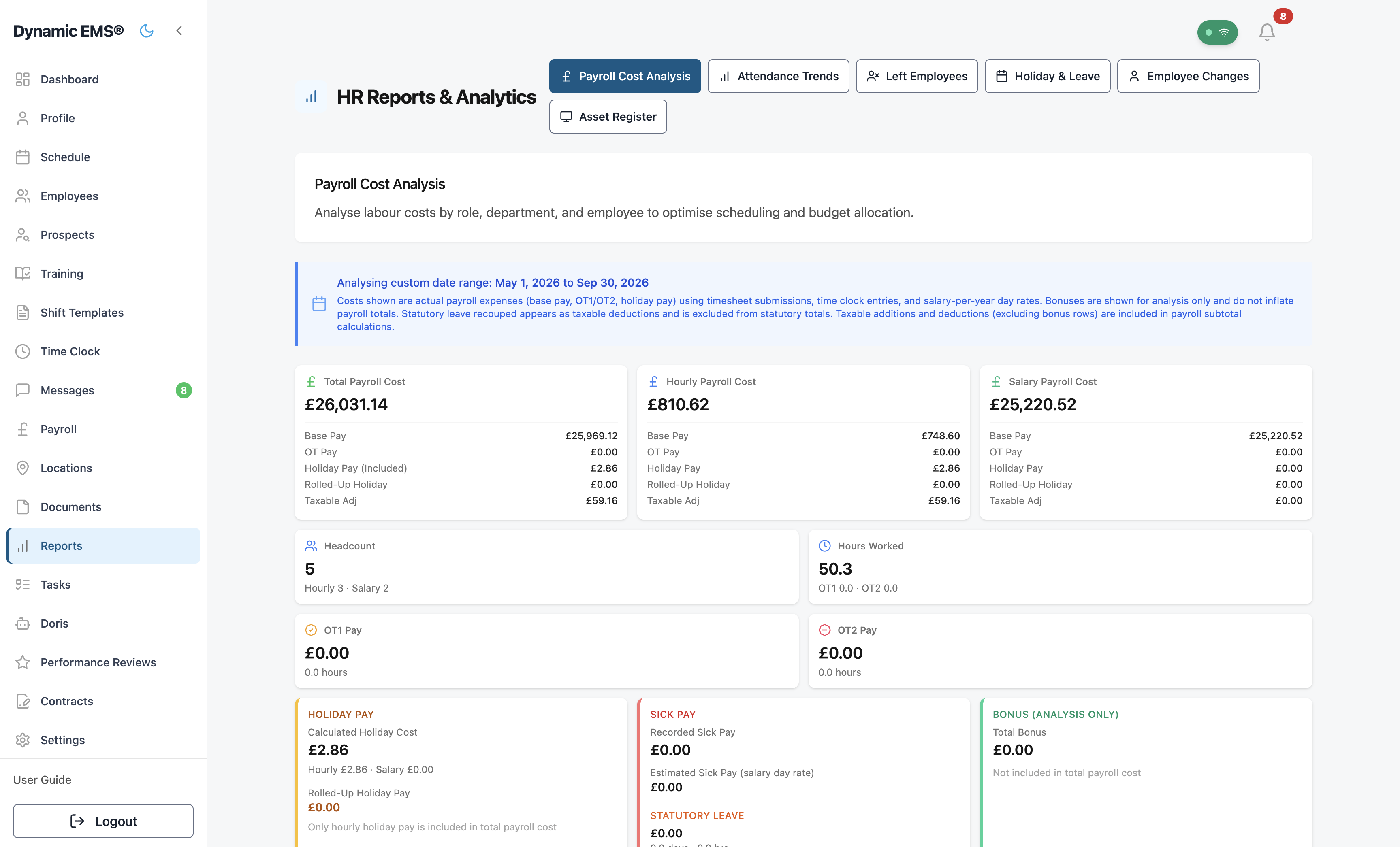The height and width of the screenshot is (847, 1400).
Task: Open Performance Reviews
Action: (x=103, y=662)
